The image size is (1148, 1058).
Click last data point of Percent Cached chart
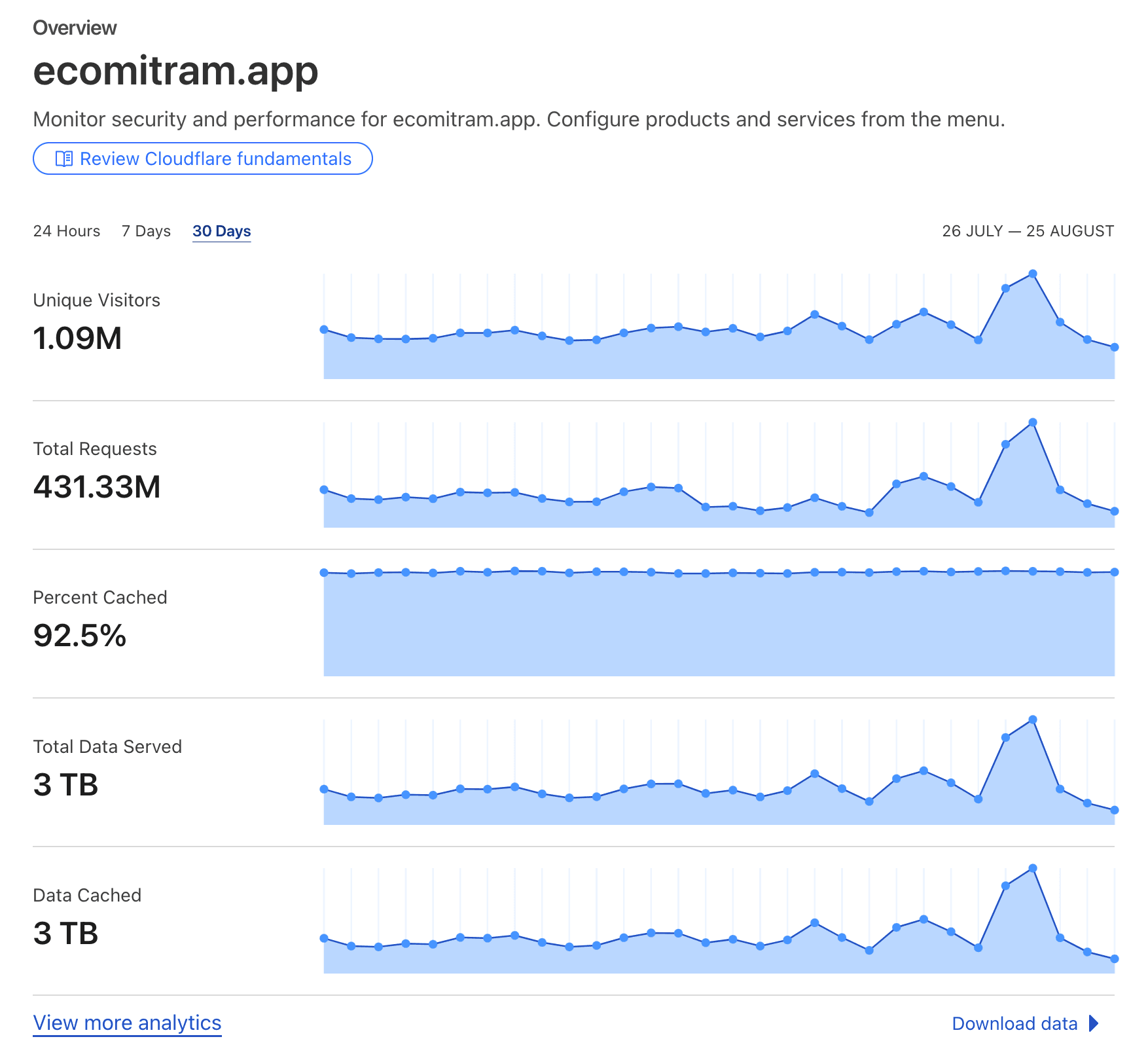click(1115, 572)
